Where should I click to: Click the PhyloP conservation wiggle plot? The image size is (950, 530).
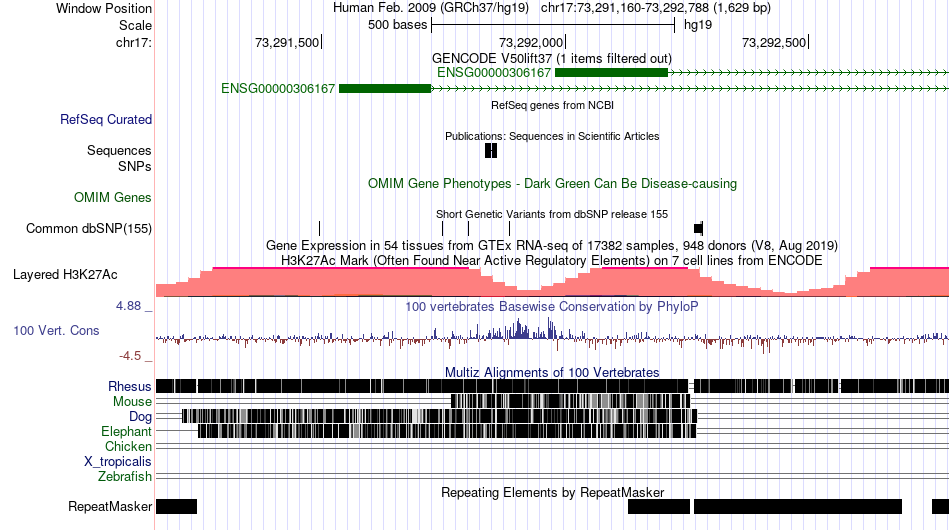coord(552,336)
